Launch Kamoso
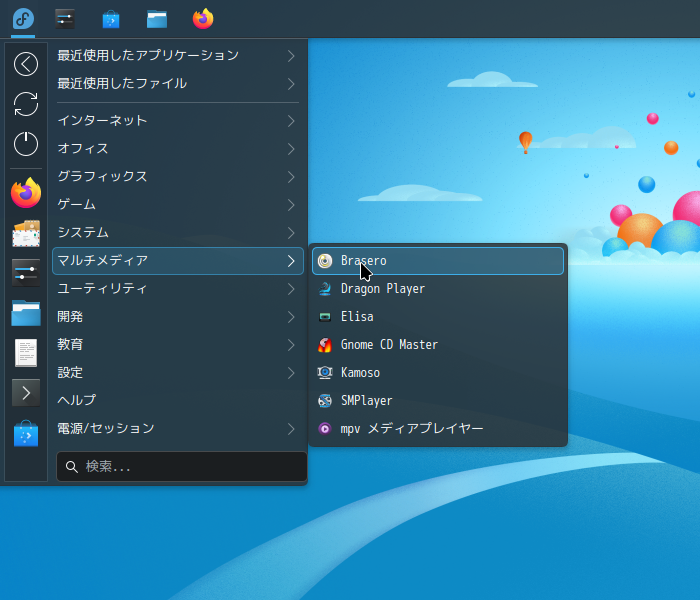 tap(438, 373)
